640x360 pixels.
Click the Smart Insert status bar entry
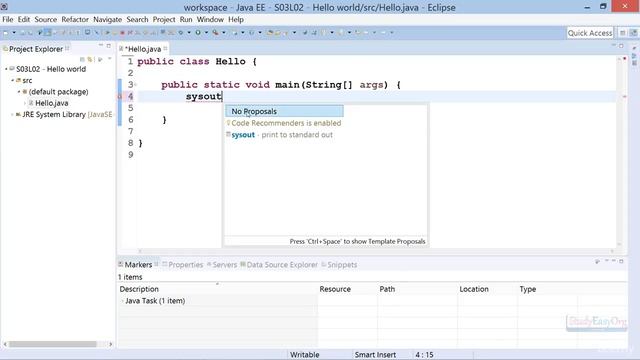(x=375, y=355)
